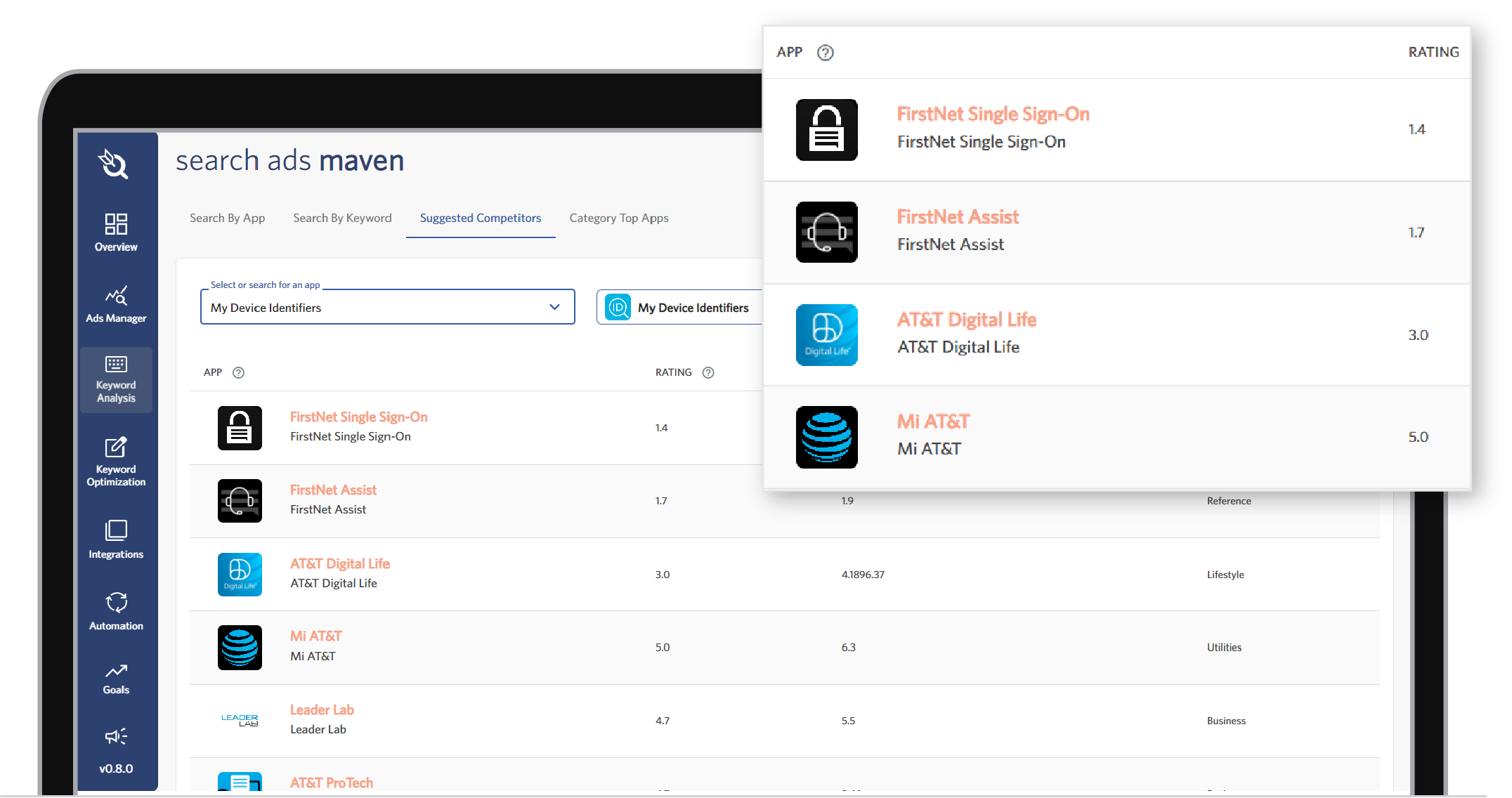Viewport: 1512px width, 798px height.
Task: Click the 6.3 value in Mi AT&T row
Action: coord(848,648)
